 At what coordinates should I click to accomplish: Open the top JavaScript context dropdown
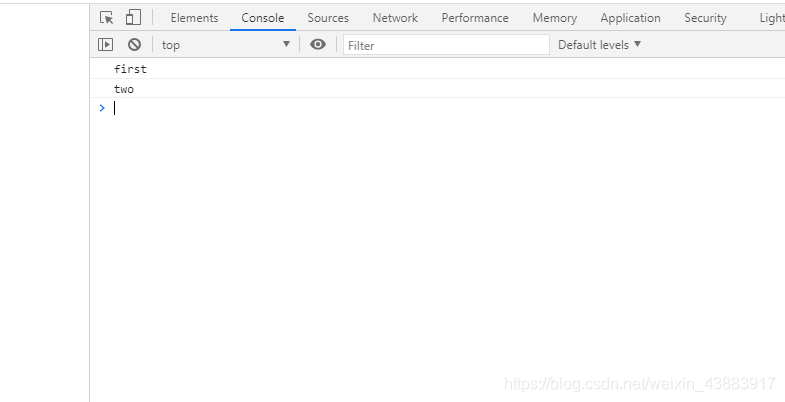pyautogui.click(x=226, y=45)
